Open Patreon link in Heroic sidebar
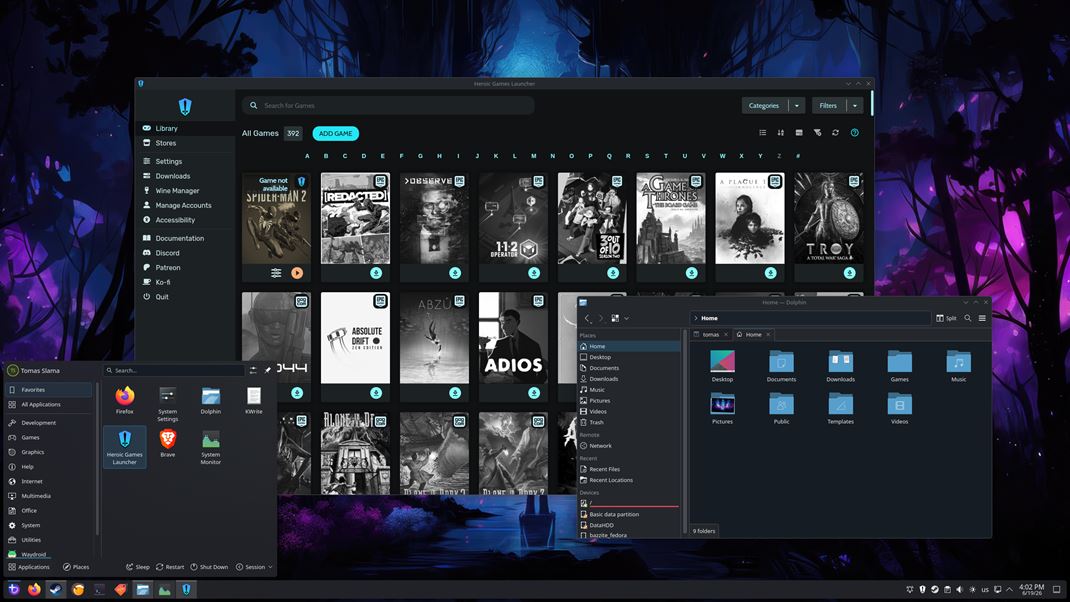Screen dimensions: 1070x602 coord(185,268)
